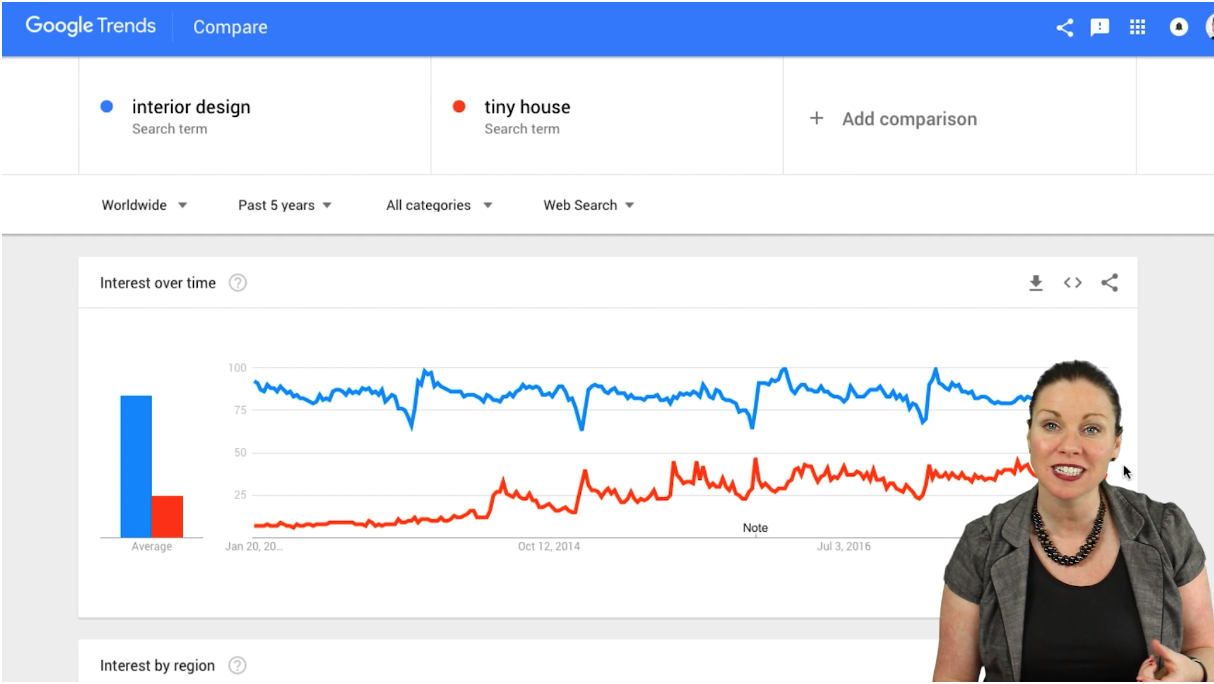This screenshot has height=684, width=1214.
Task: Go to the Google Trends home logo
Action: (90, 27)
